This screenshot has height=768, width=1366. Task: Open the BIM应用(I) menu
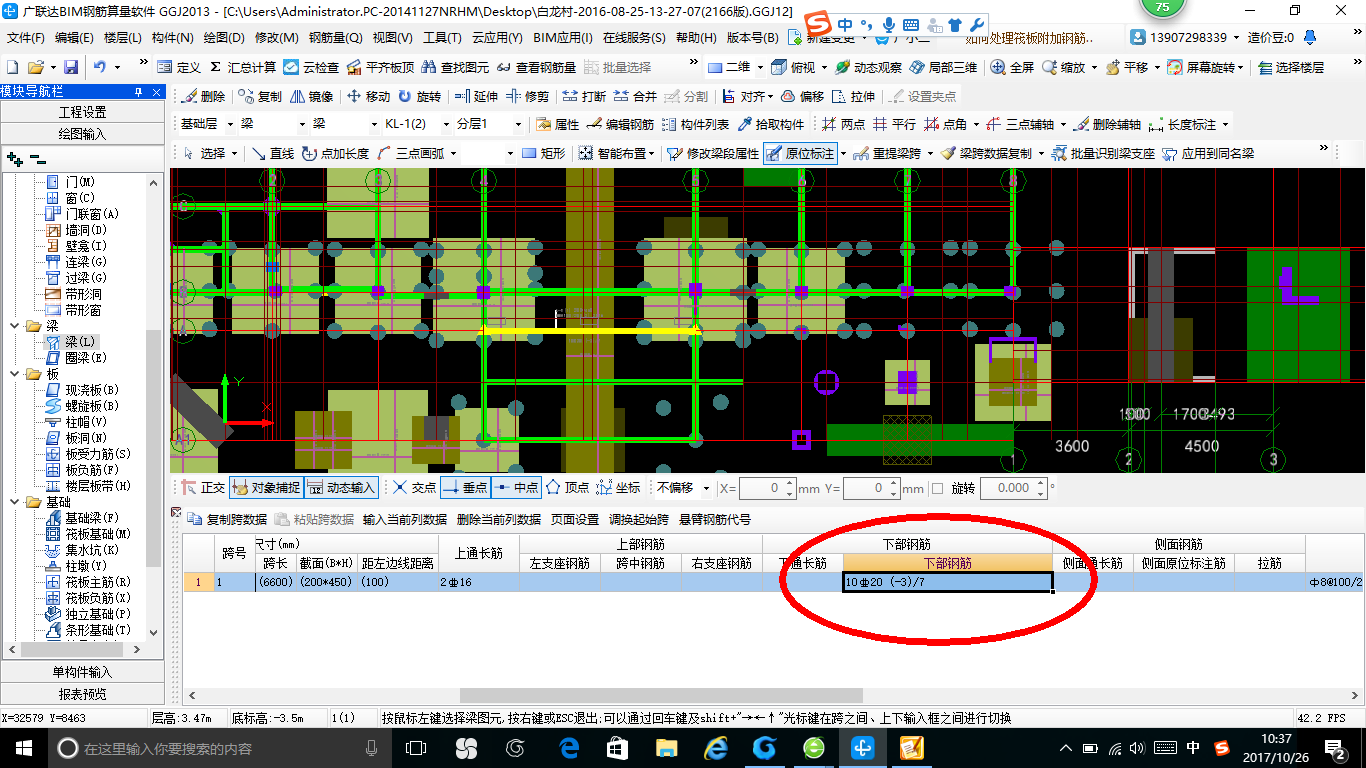click(x=563, y=38)
